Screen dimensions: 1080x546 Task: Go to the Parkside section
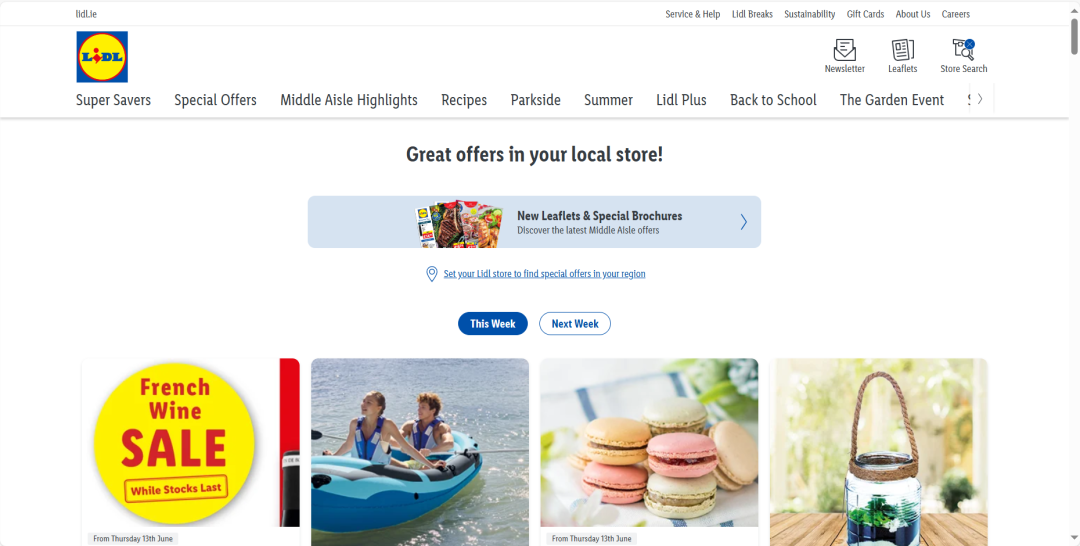click(535, 100)
